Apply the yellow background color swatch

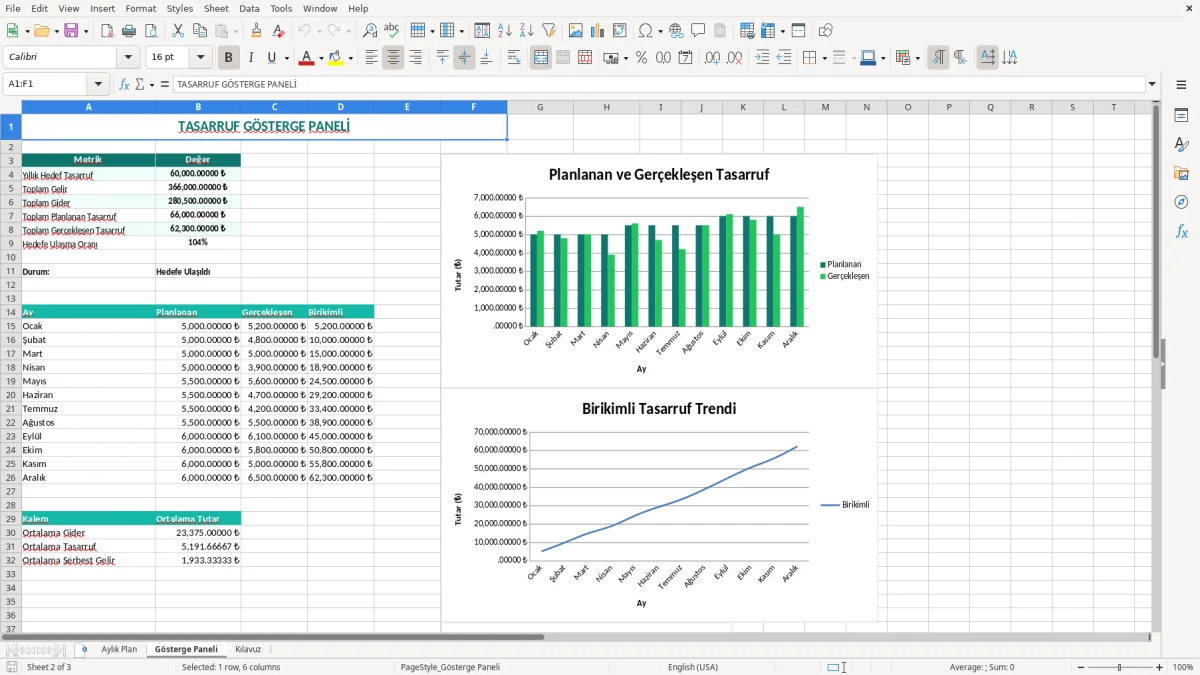click(x=335, y=58)
